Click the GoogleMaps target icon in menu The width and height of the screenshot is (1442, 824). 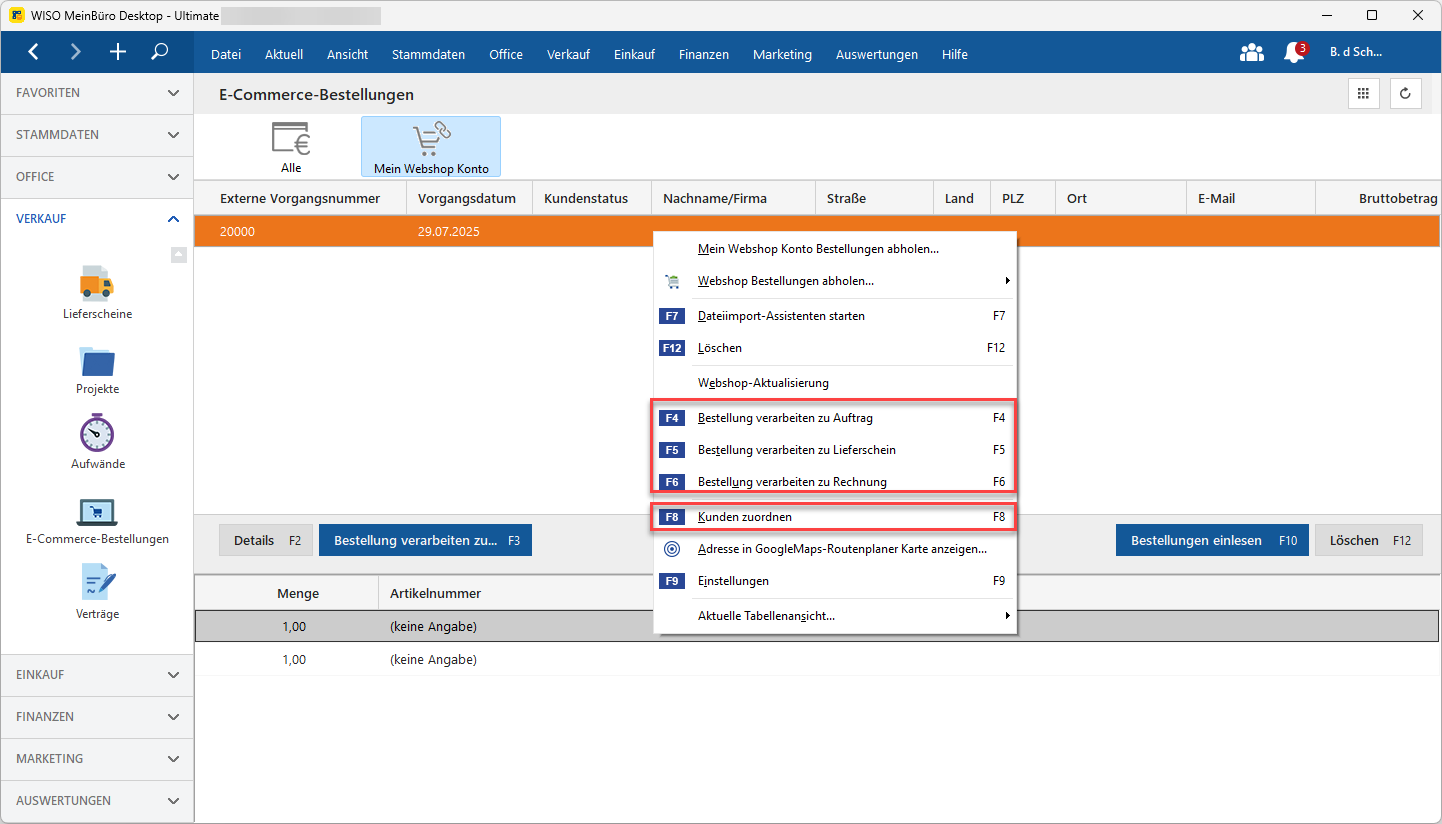coord(672,549)
